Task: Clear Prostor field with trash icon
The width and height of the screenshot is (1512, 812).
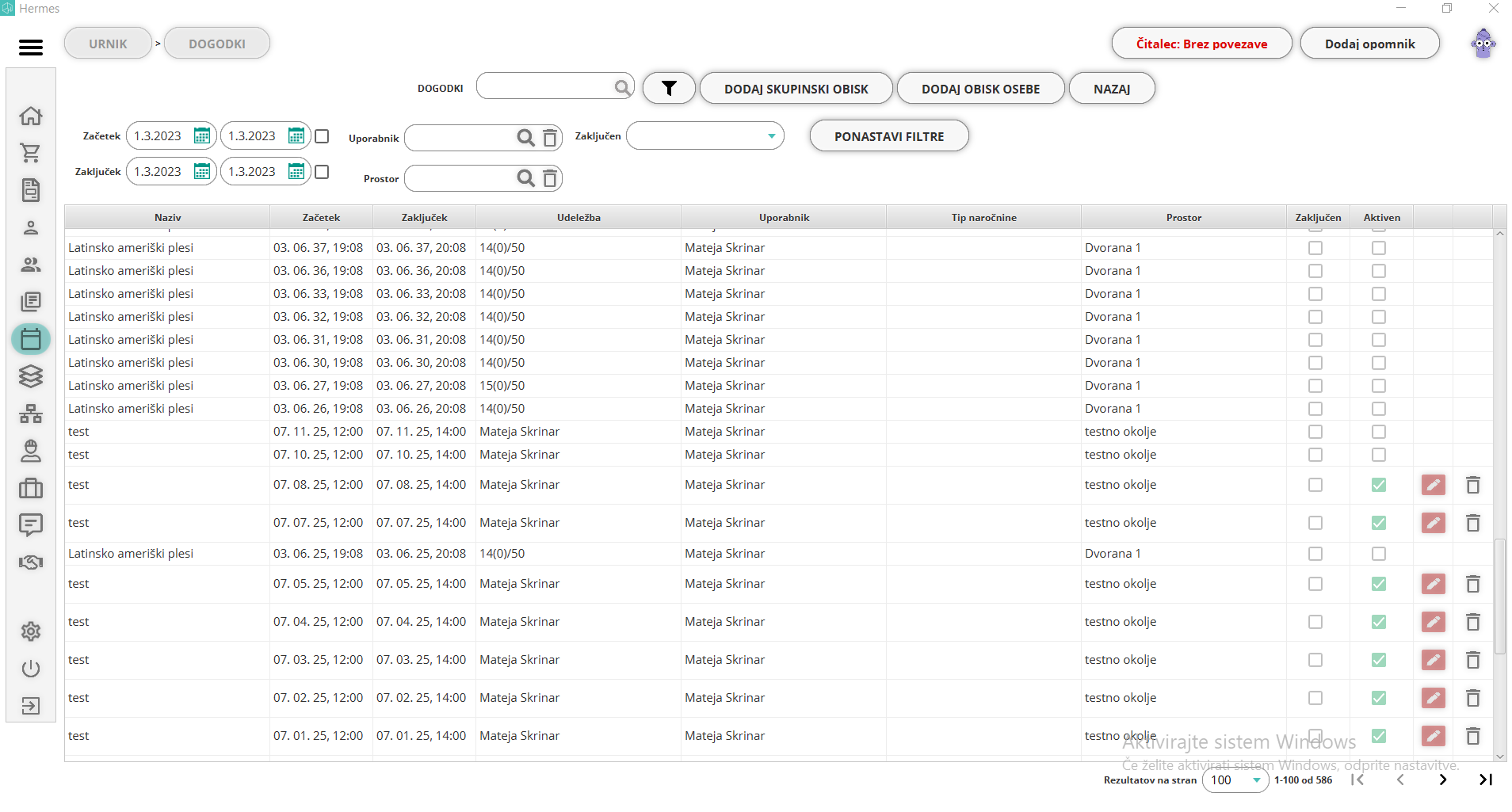Action: point(550,178)
